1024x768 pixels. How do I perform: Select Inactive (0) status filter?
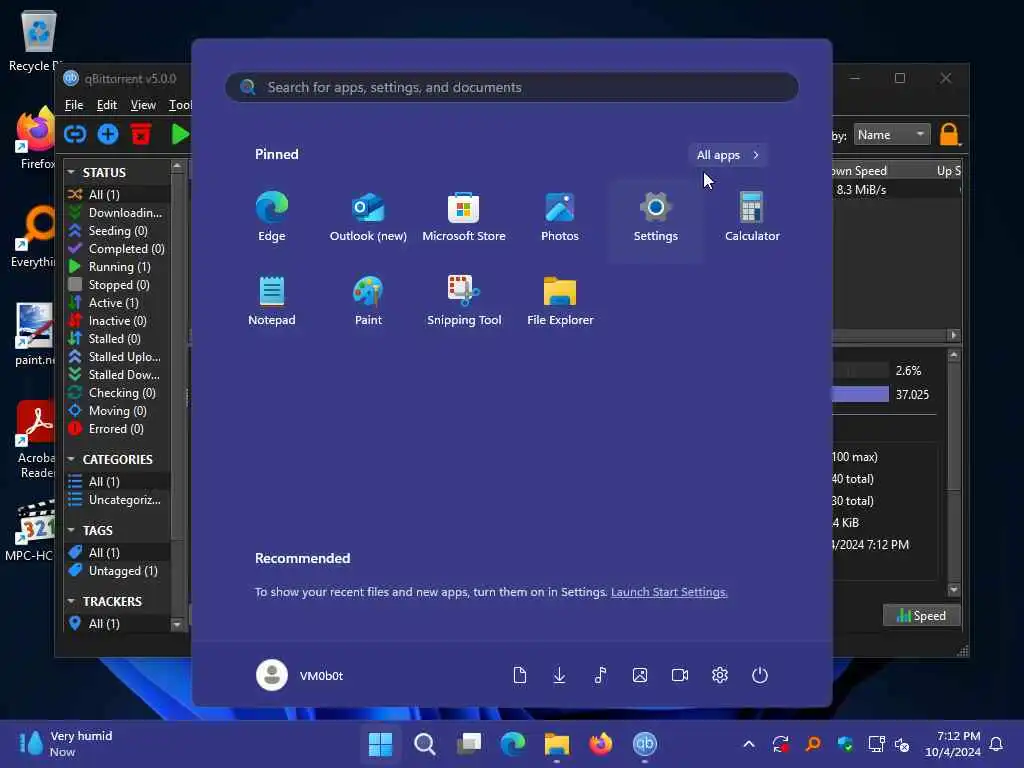click(x=118, y=321)
